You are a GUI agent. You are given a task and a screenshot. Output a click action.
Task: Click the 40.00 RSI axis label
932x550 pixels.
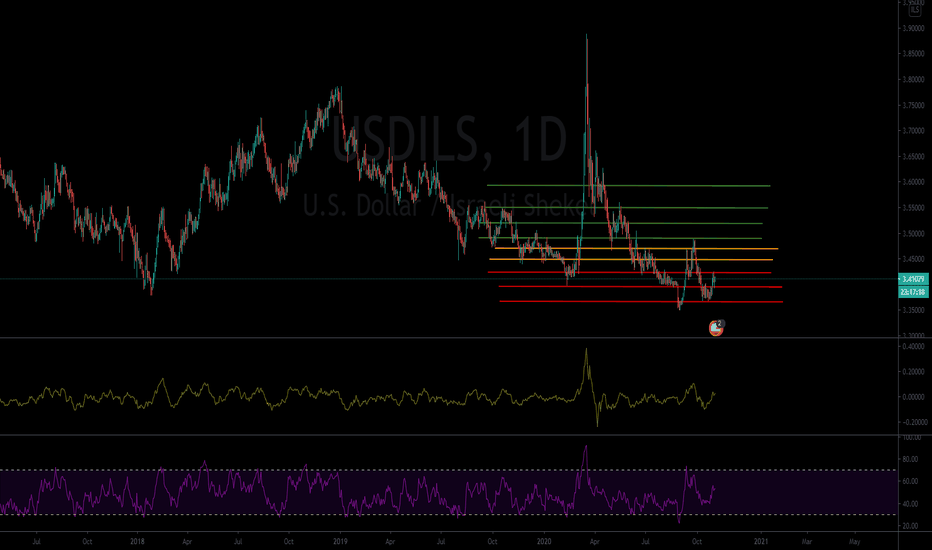910,504
